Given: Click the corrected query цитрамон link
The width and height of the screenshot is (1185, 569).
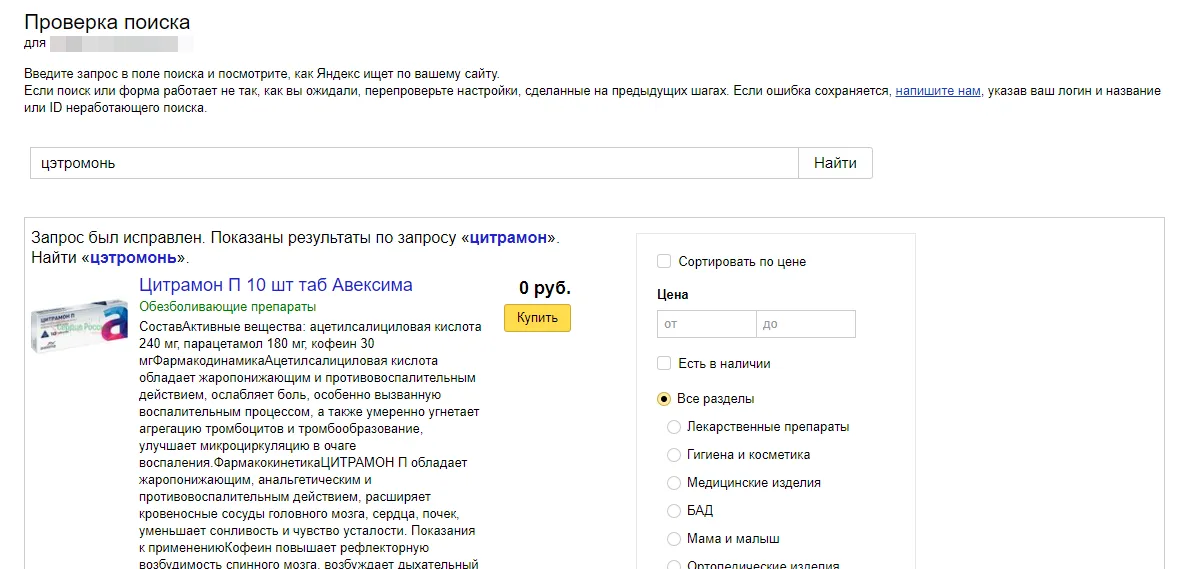Looking at the screenshot, I should coord(508,238).
